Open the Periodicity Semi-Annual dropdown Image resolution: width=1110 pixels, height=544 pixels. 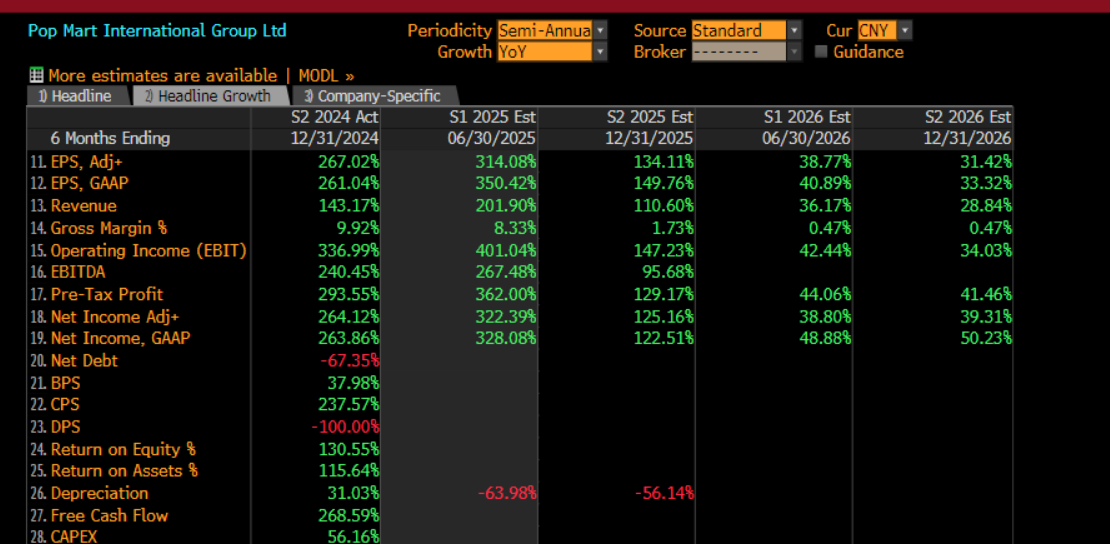(600, 30)
